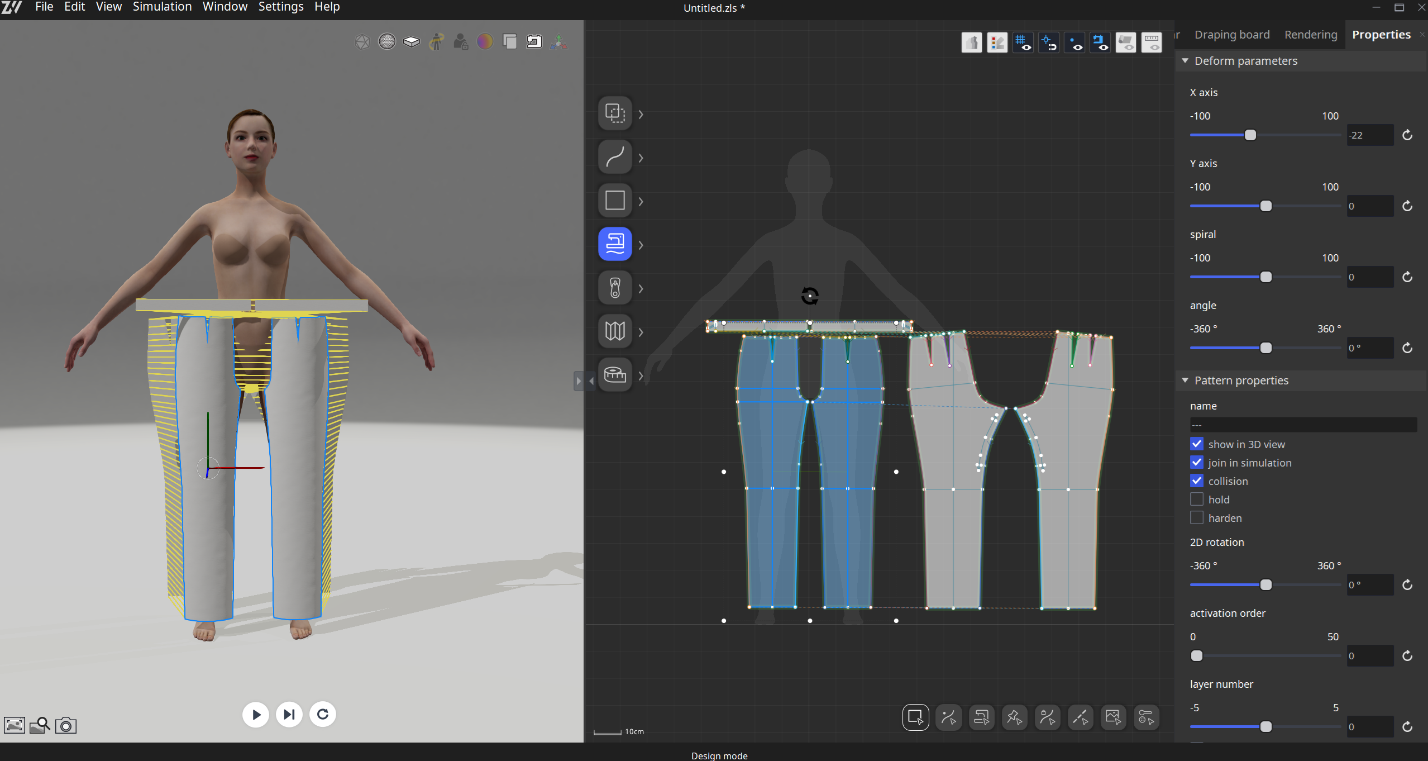The width and height of the screenshot is (1428, 761).
Task: Expand options beside the rectangle tool
Action: coord(641,201)
